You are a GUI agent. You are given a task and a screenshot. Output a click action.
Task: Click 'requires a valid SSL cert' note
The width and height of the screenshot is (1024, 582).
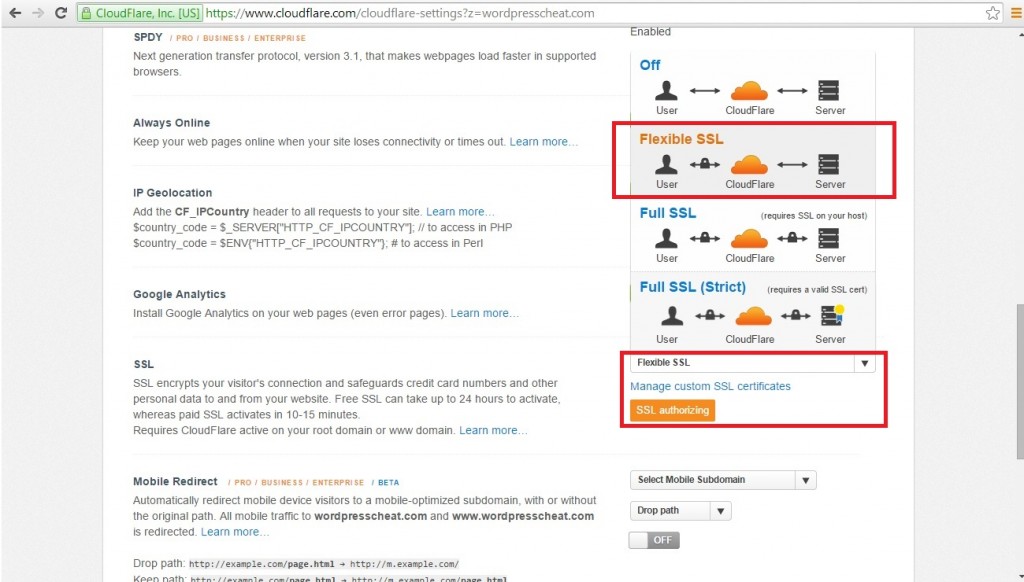[817, 289]
